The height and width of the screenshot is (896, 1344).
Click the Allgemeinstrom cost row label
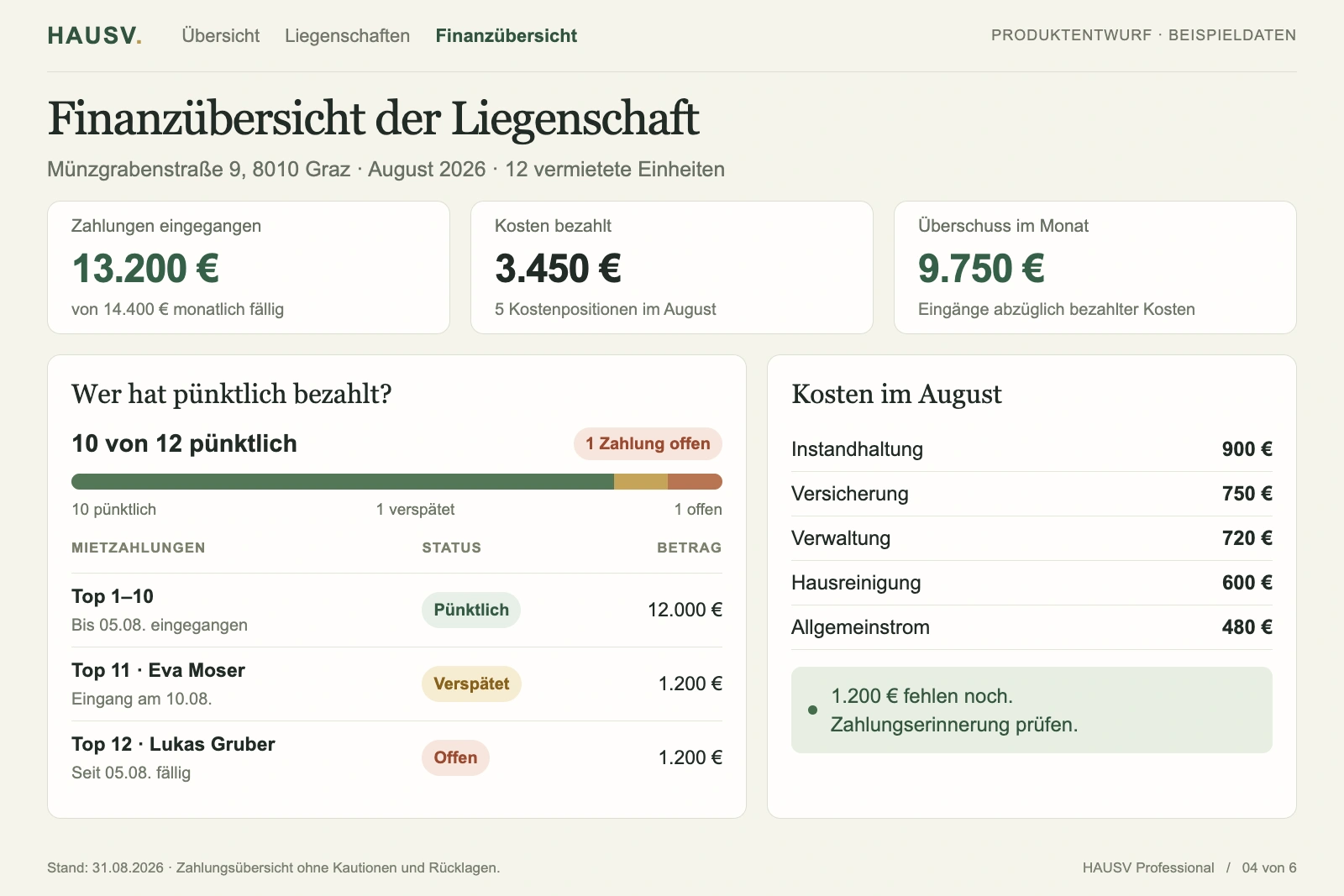coord(860,627)
